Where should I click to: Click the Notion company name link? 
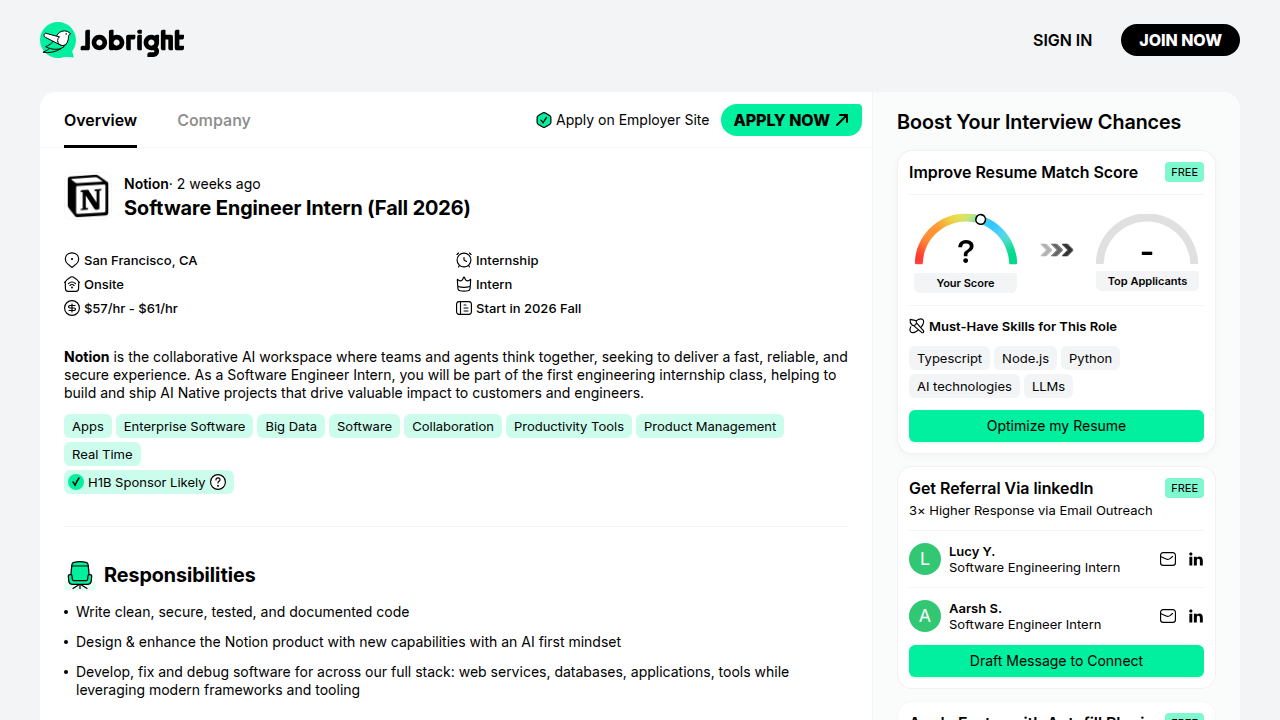tap(146, 184)
